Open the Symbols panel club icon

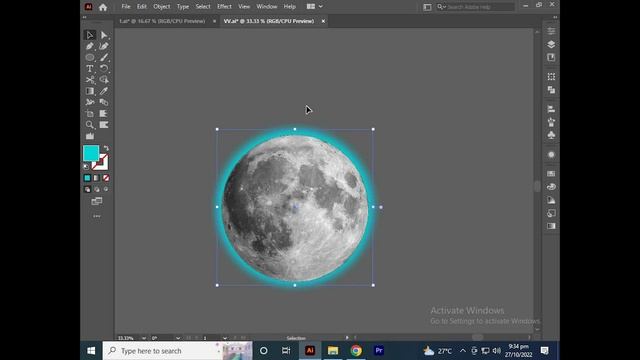coord(551,135)
